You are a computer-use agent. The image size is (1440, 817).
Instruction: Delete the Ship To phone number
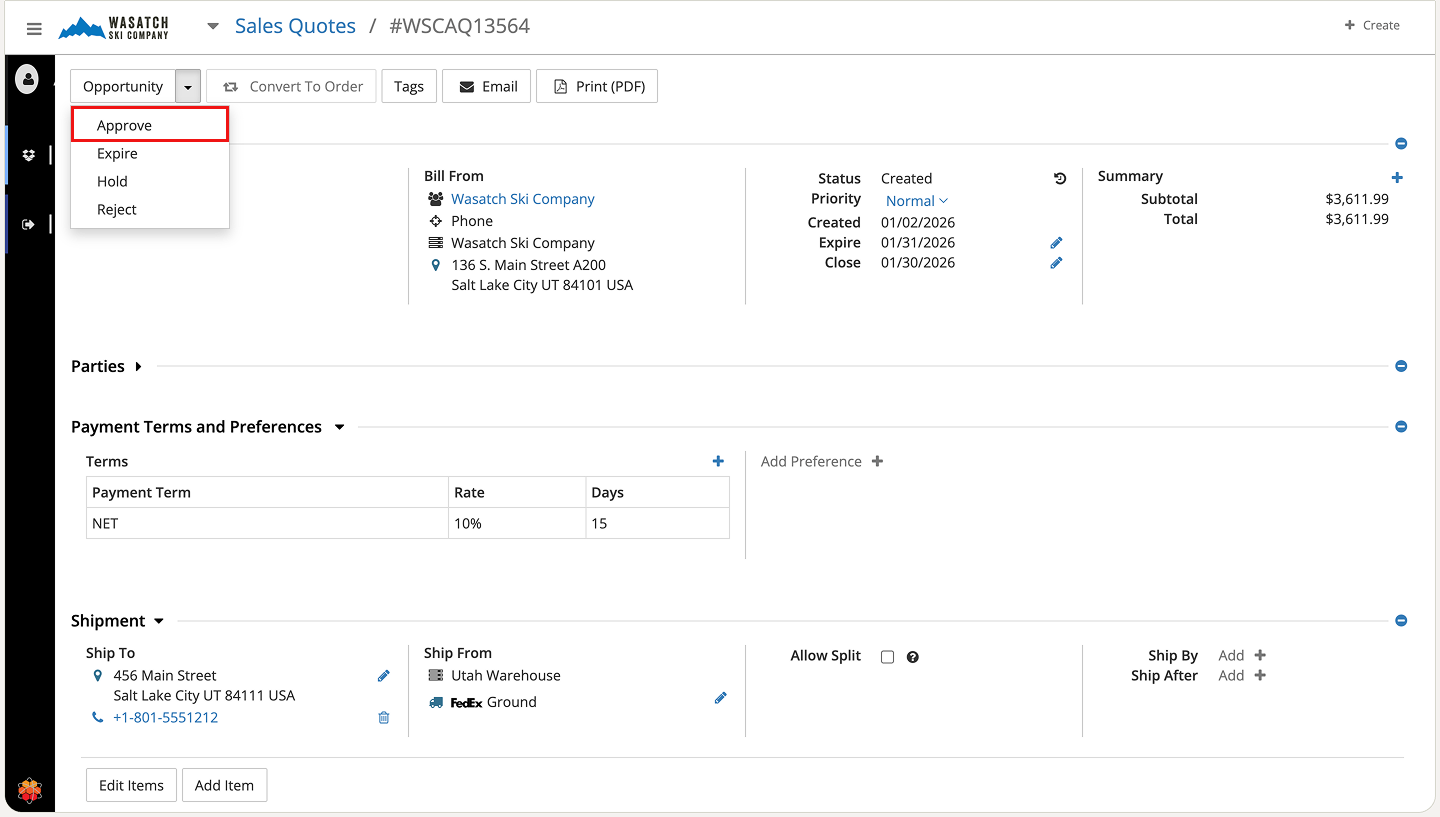tap(383, 718)
